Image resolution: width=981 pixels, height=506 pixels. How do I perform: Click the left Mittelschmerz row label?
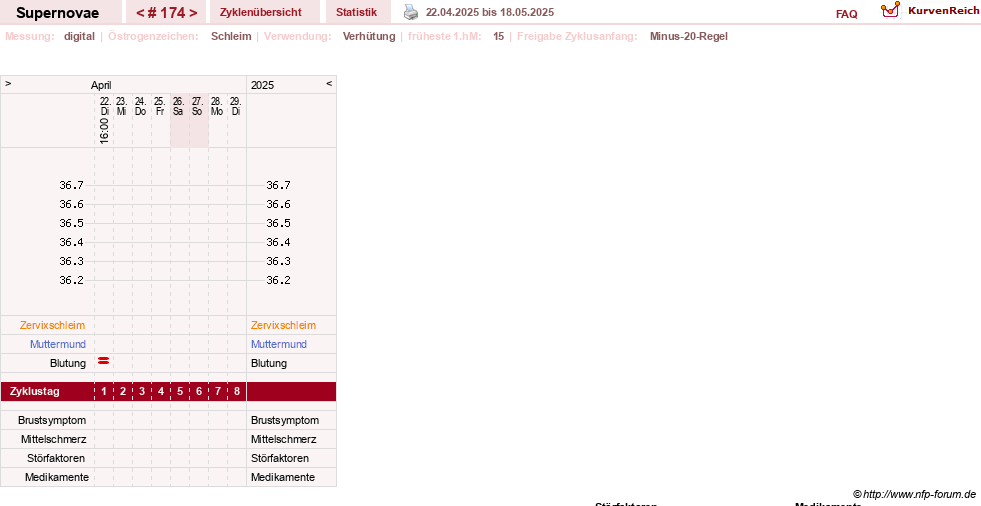[53, 439]
